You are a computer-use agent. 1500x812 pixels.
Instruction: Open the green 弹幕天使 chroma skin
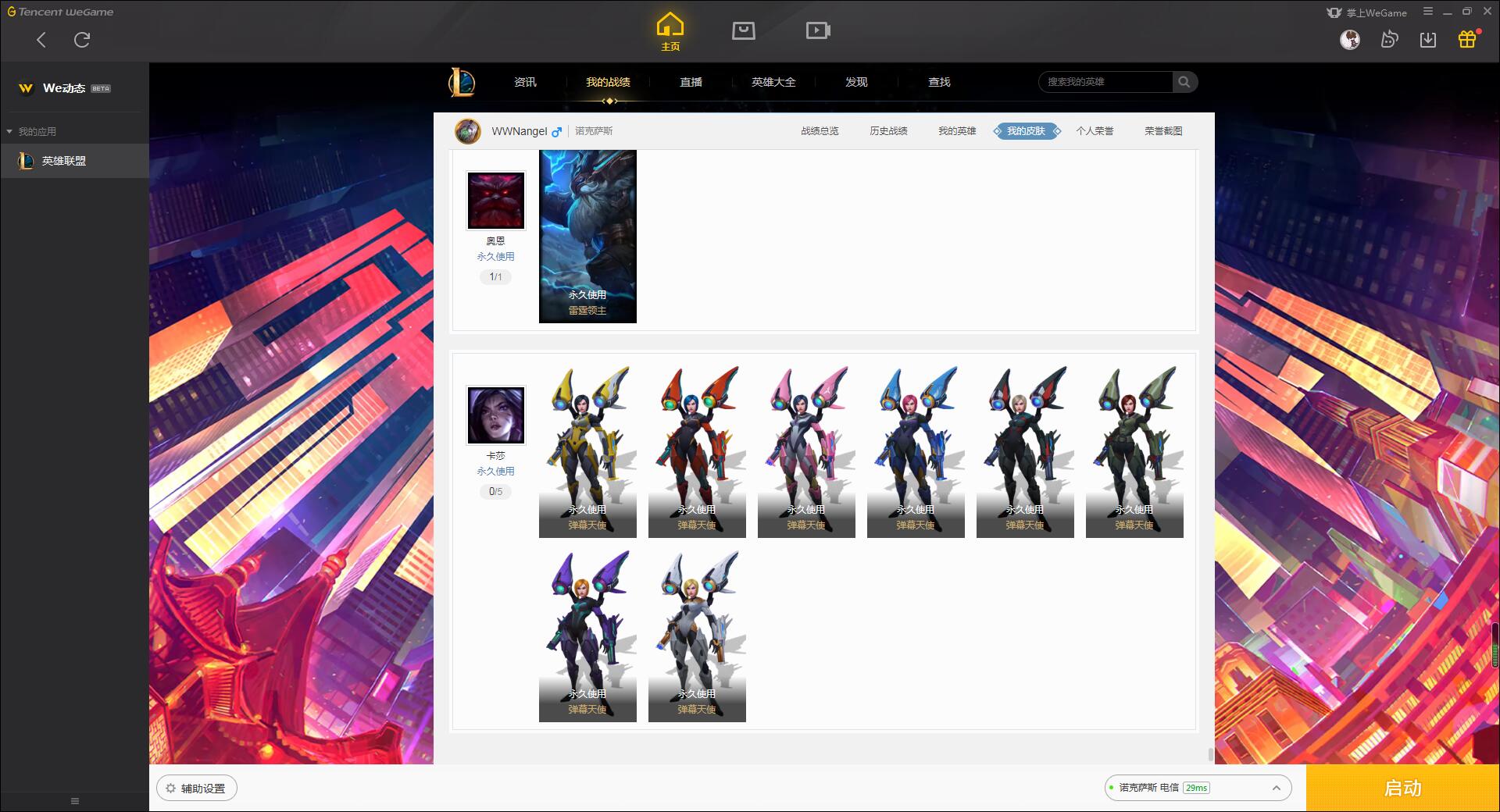[1134, 451]
